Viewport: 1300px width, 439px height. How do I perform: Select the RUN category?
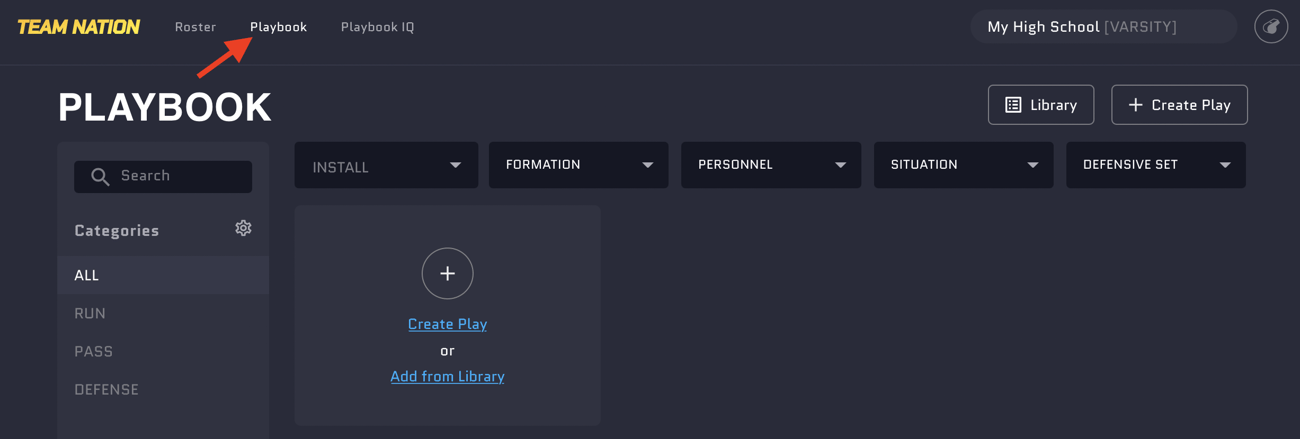coord(90,313)
